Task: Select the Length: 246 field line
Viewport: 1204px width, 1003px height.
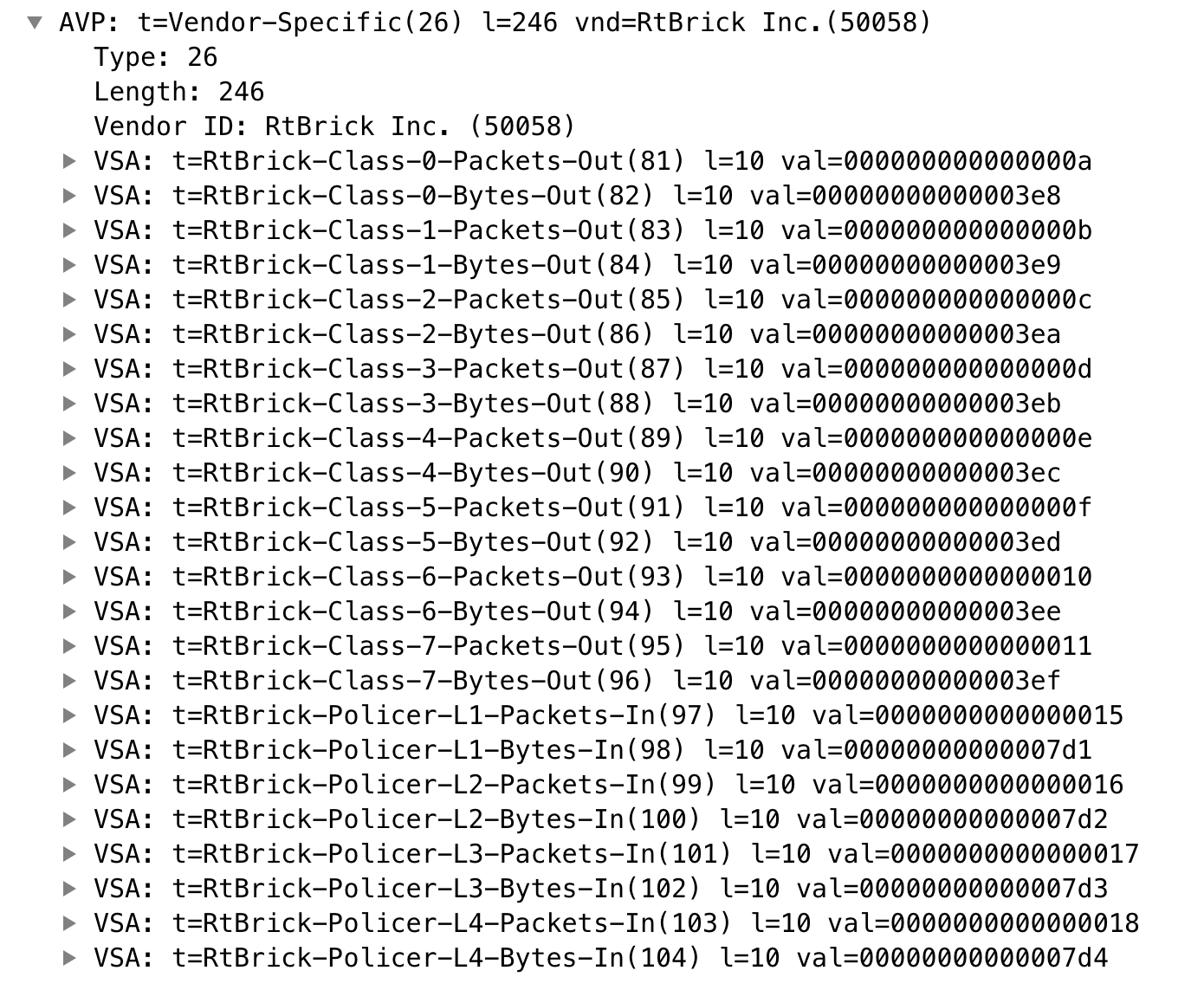Action: click(178, 92)
